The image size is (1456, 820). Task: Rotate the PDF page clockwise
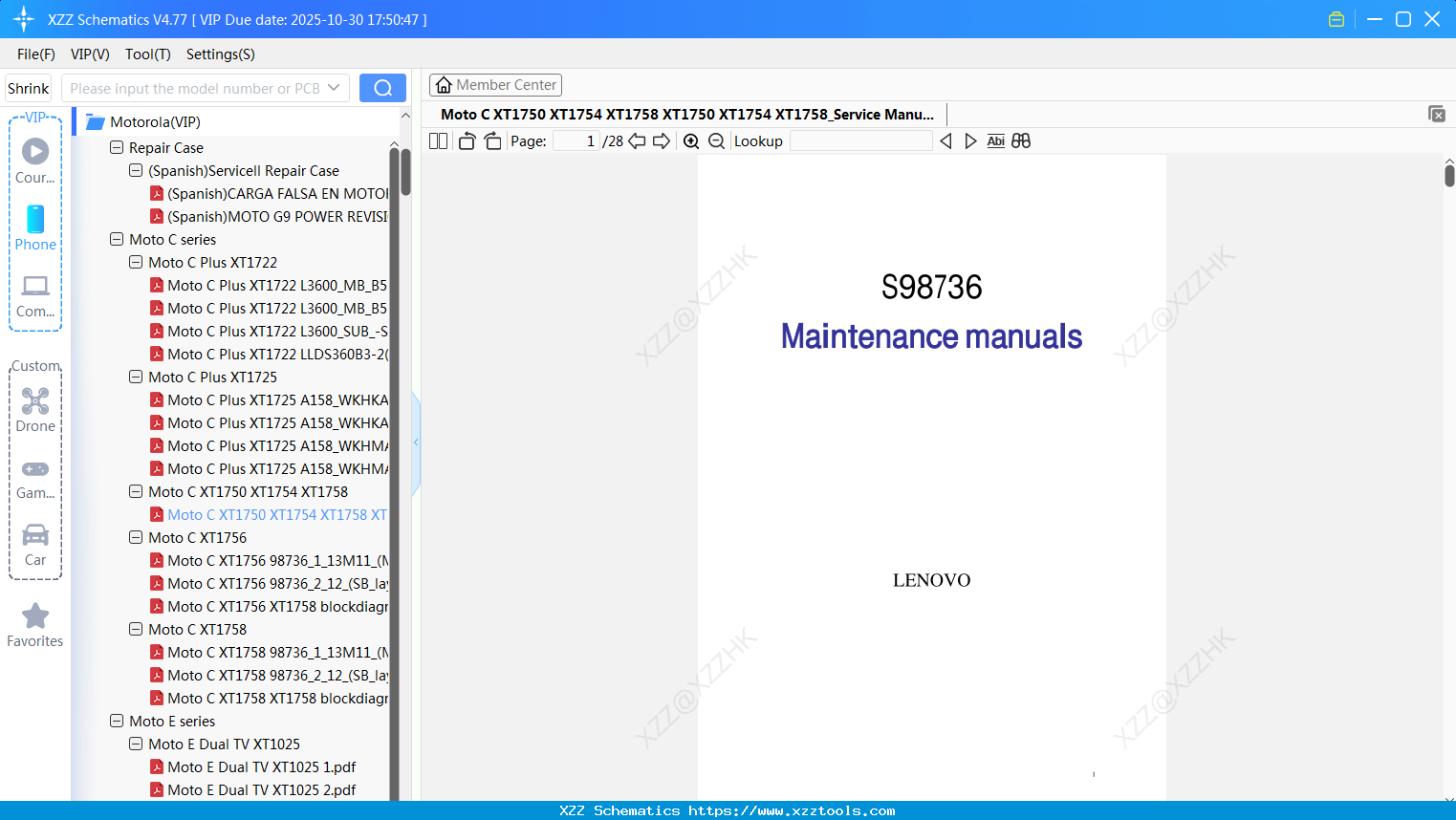click(x=492, y=140)
